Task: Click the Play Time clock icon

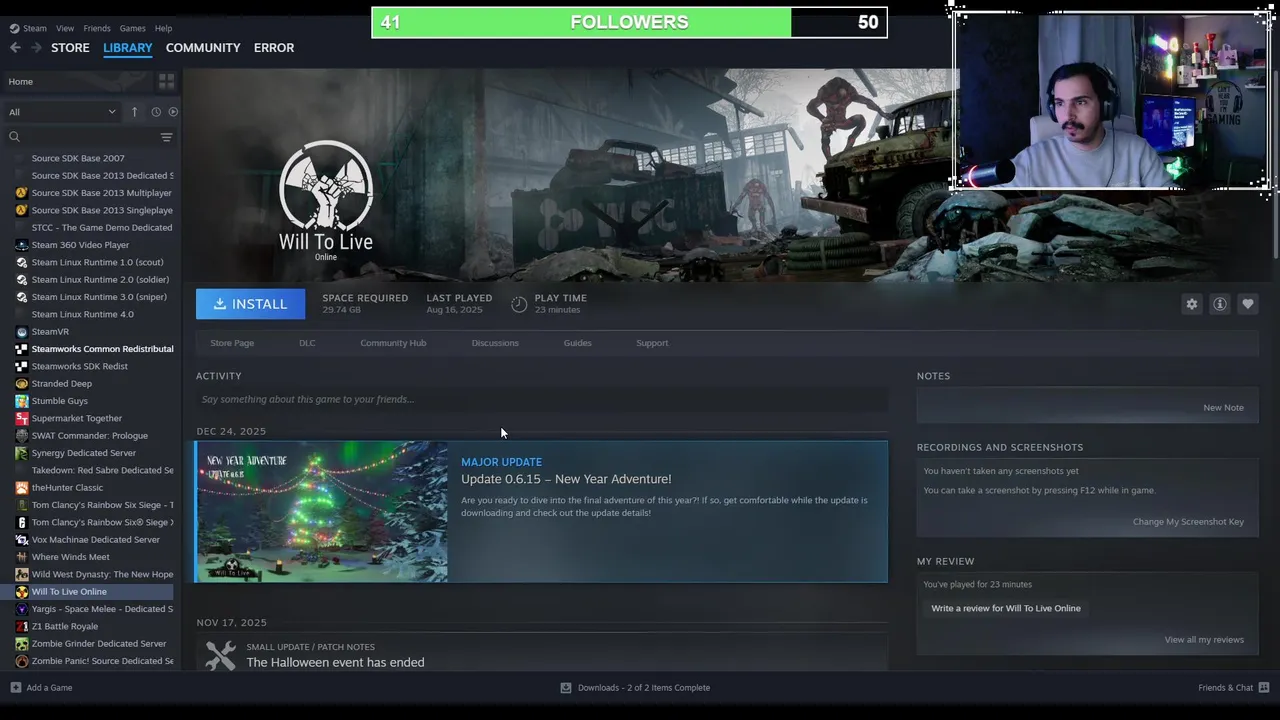Action: tap(519, 304)
